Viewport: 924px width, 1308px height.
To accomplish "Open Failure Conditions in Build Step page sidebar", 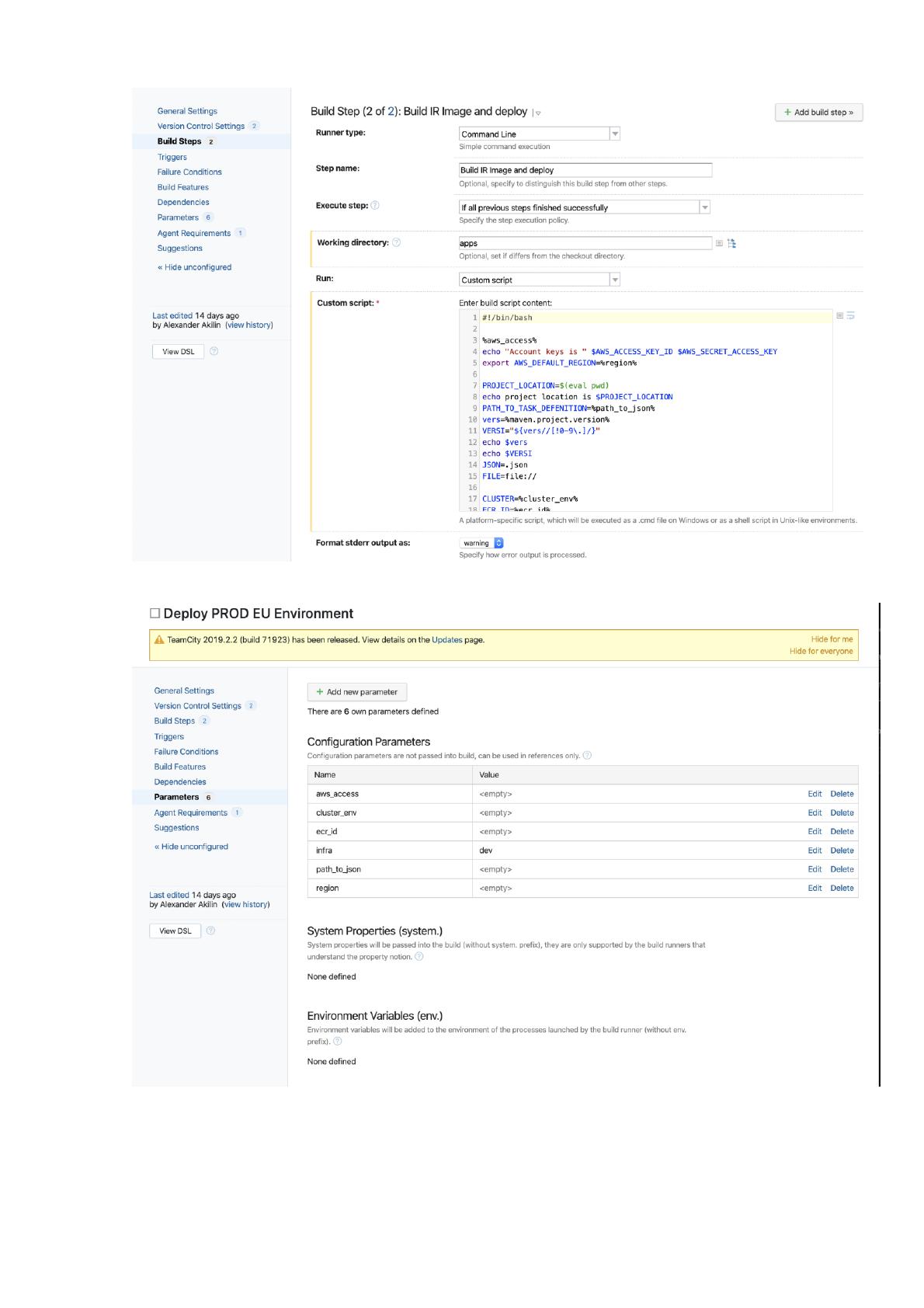I will tap(189, 172).
